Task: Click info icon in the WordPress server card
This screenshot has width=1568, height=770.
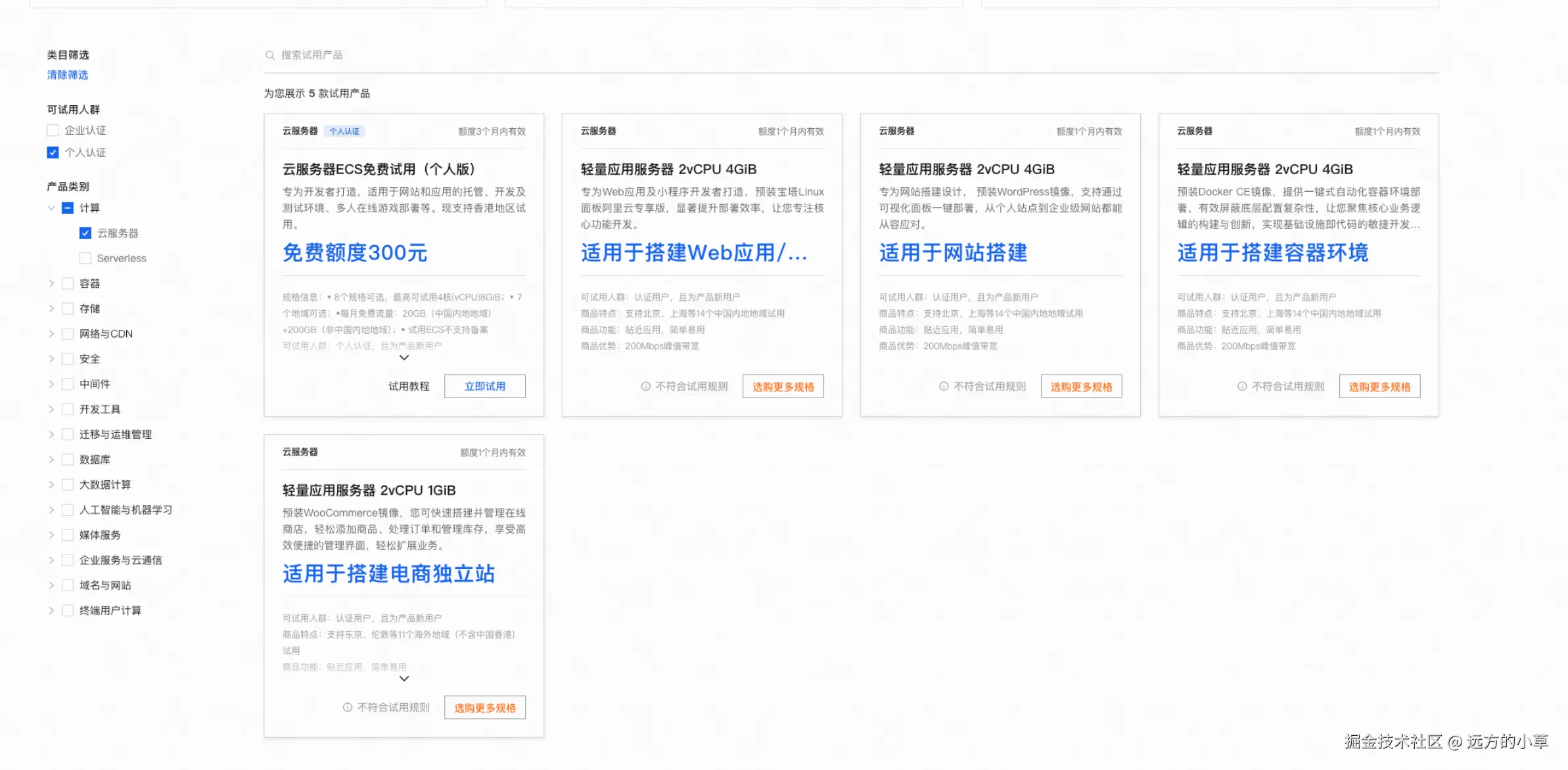Action: 944,386
